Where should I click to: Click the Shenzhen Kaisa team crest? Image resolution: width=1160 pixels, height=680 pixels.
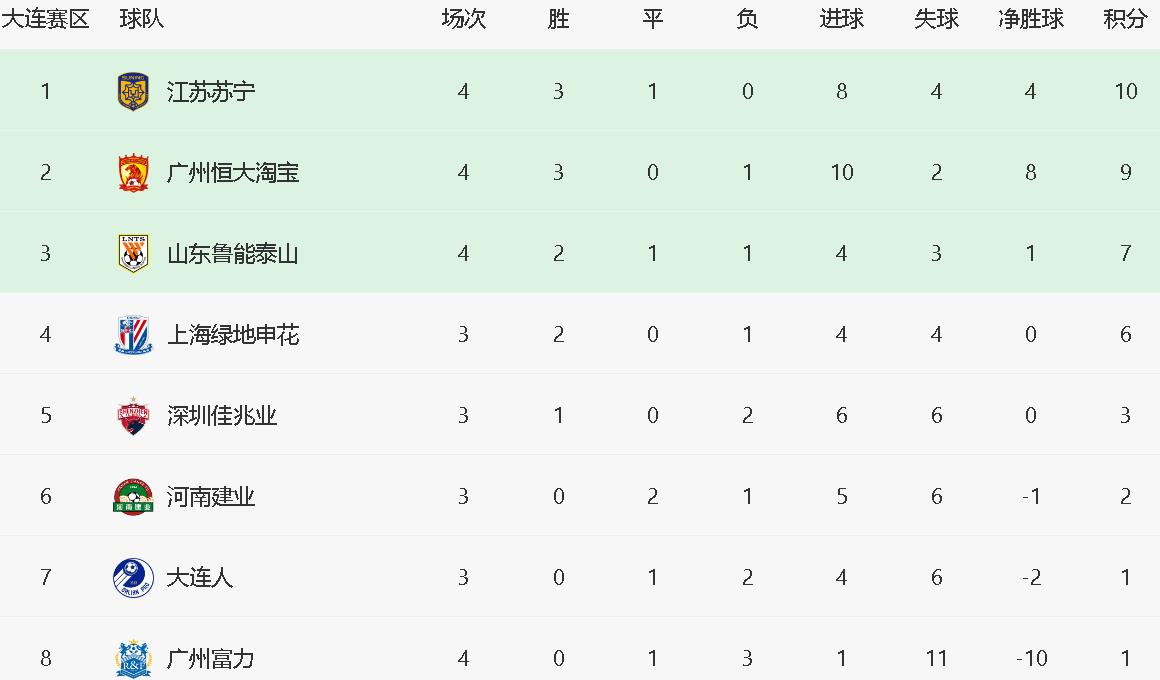point(133,416)
